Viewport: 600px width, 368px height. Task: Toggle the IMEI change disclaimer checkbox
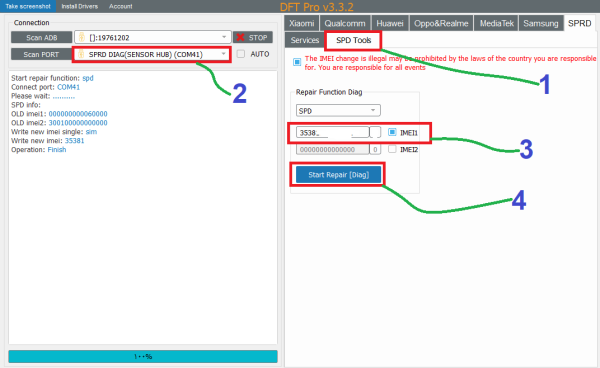(297, 62)
